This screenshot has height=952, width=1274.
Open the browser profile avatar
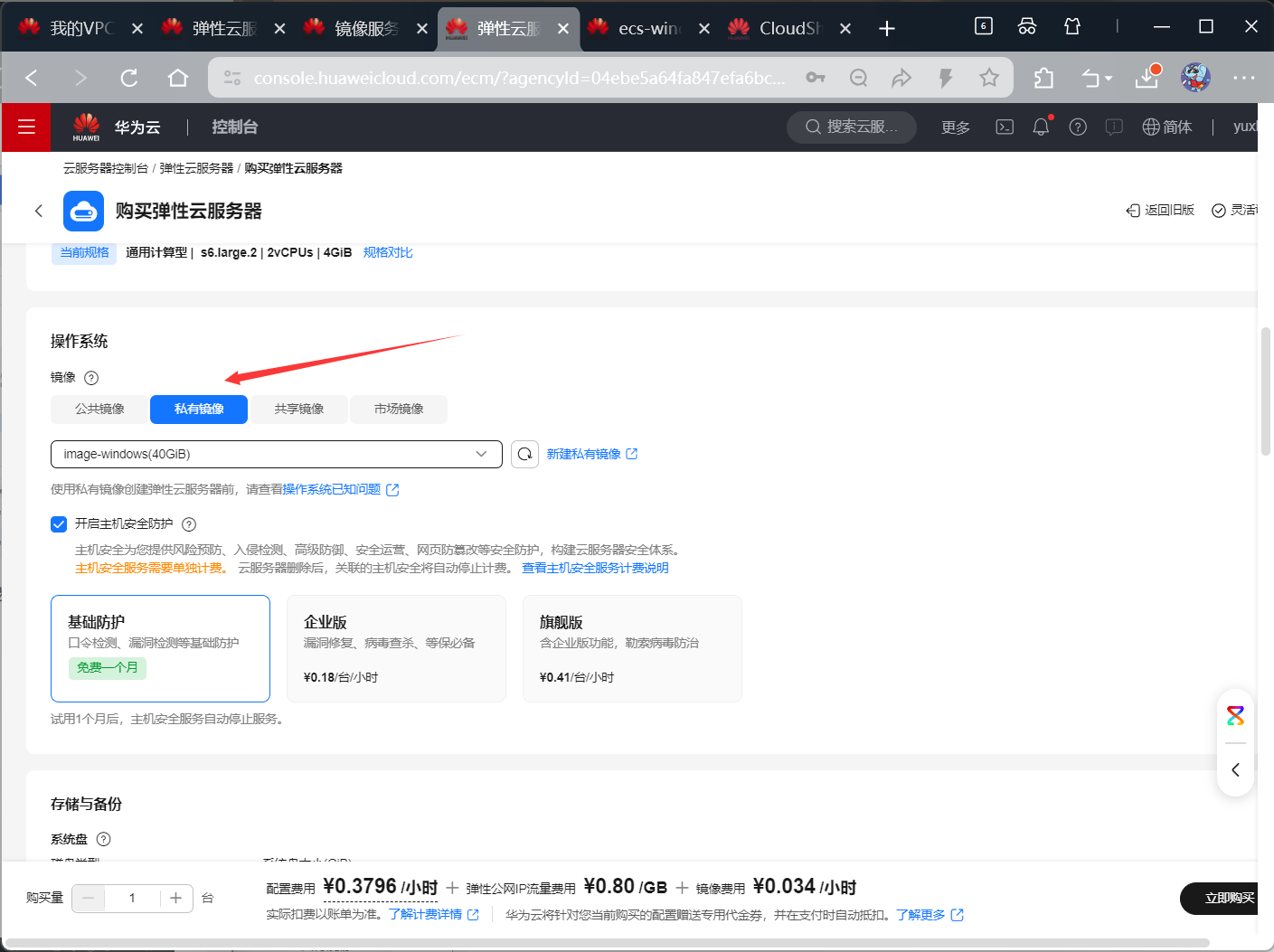tap(1195, 78)
